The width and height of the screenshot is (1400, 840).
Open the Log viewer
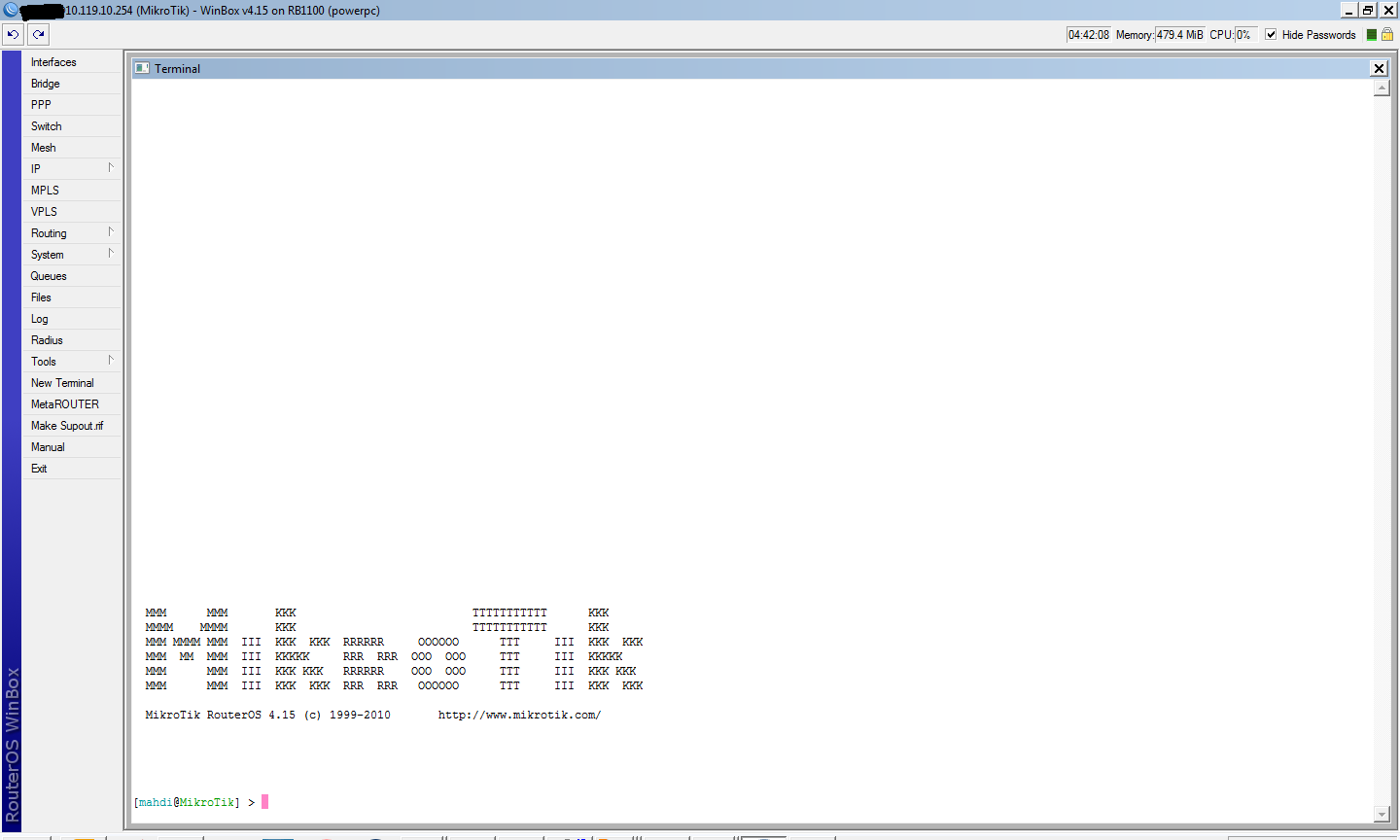pyautogui.click(x=72, y=319)
